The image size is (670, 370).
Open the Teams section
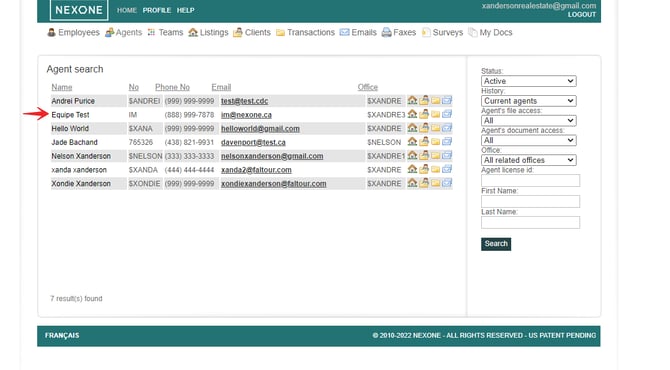165,32
